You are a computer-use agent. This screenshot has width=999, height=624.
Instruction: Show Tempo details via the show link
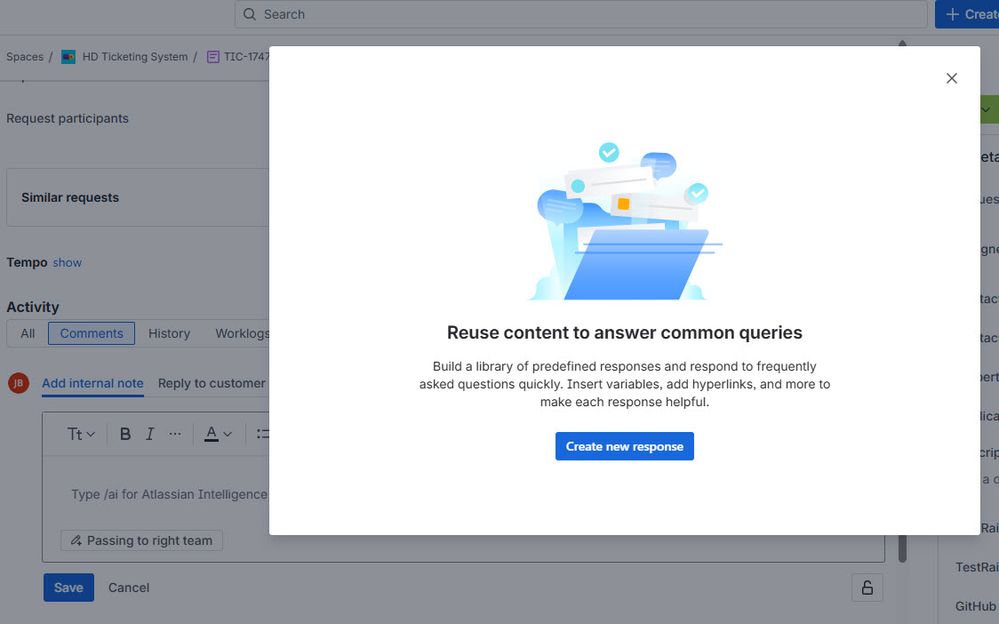[67, 262]
